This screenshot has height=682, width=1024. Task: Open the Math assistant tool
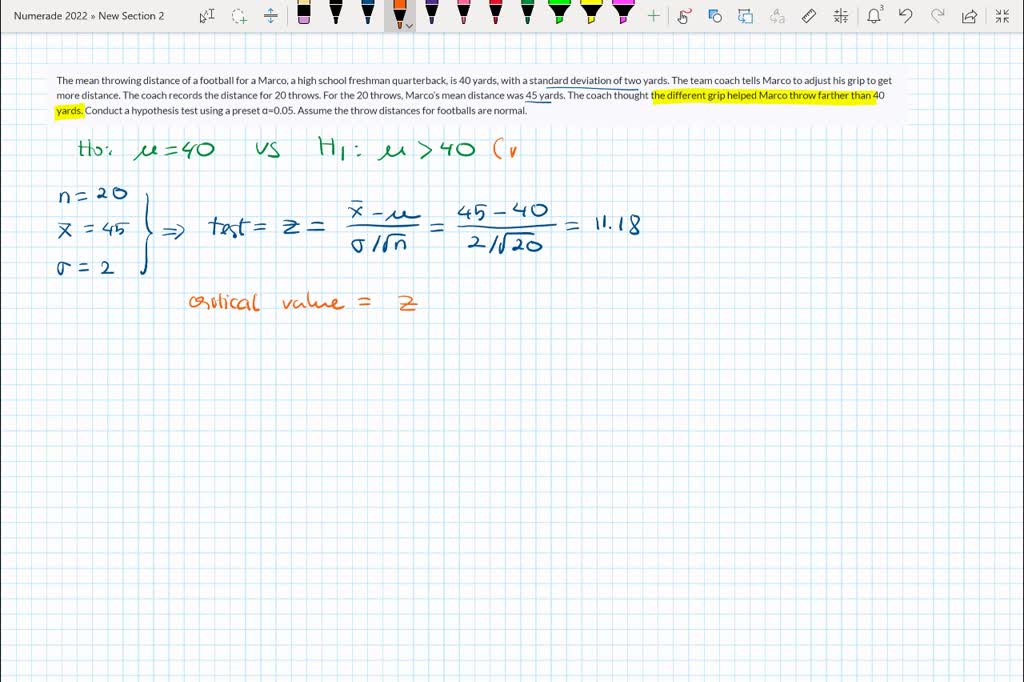tap(841, 16)
